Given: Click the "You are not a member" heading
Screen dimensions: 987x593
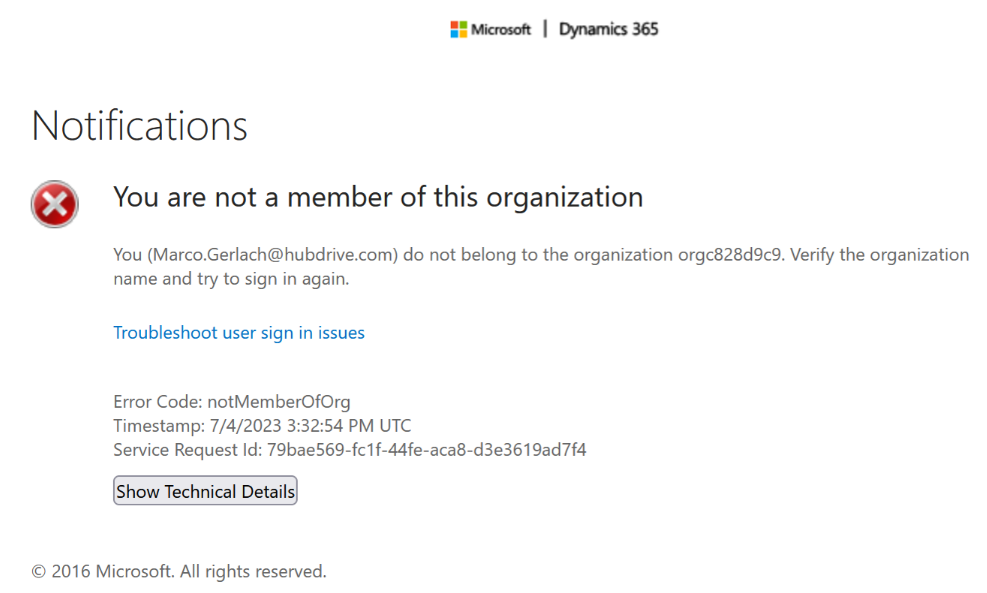Looking at the screenshot, I should 377,197.
